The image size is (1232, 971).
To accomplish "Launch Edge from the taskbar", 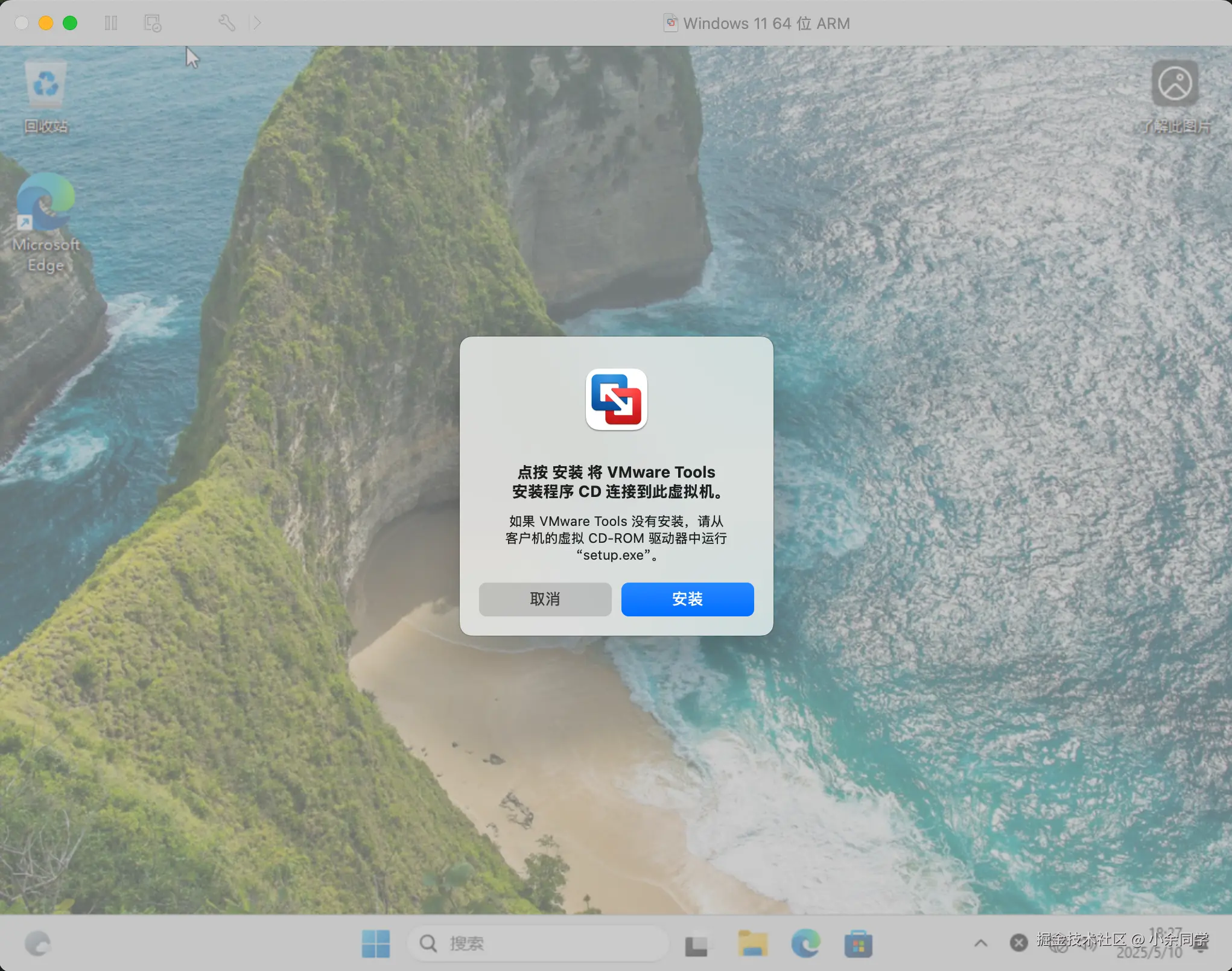I will (x=805, y=943).
